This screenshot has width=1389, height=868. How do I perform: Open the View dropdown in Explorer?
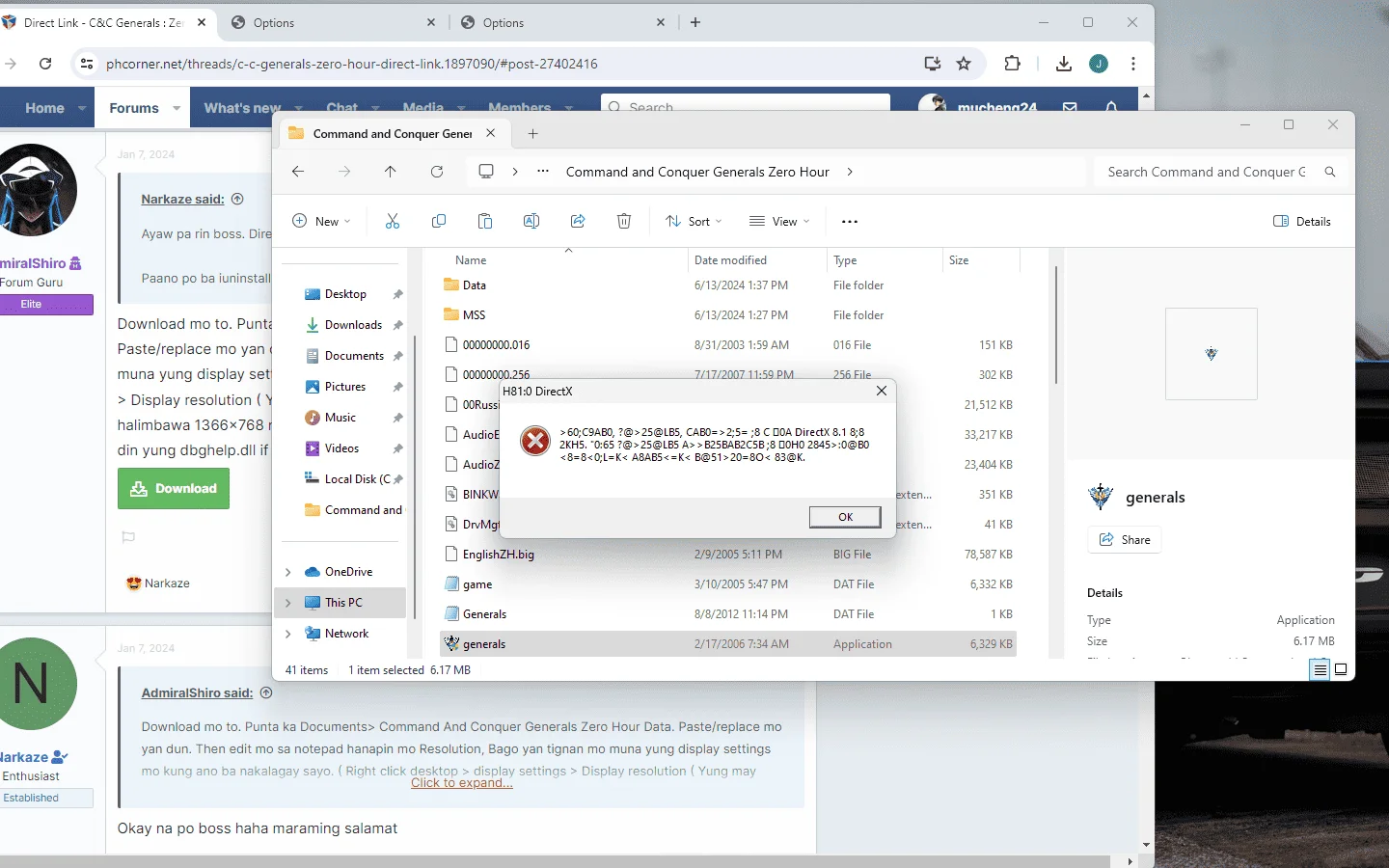pos(779,222)
